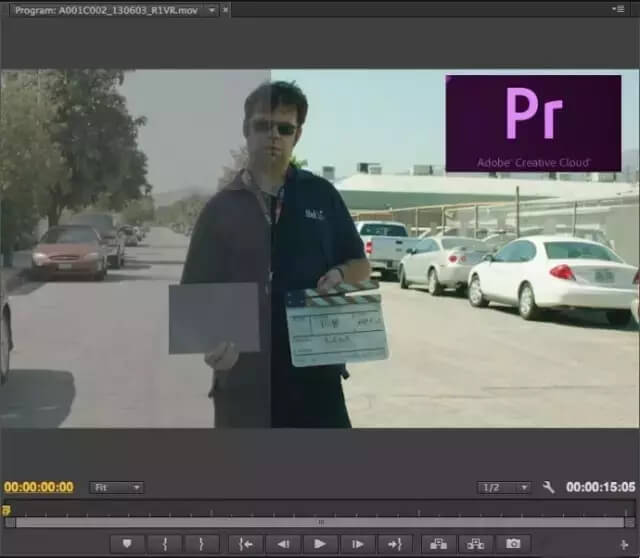Open the panel menu at top right
Image resolution: width=640 pixels, height=558 pixels.
620,9
